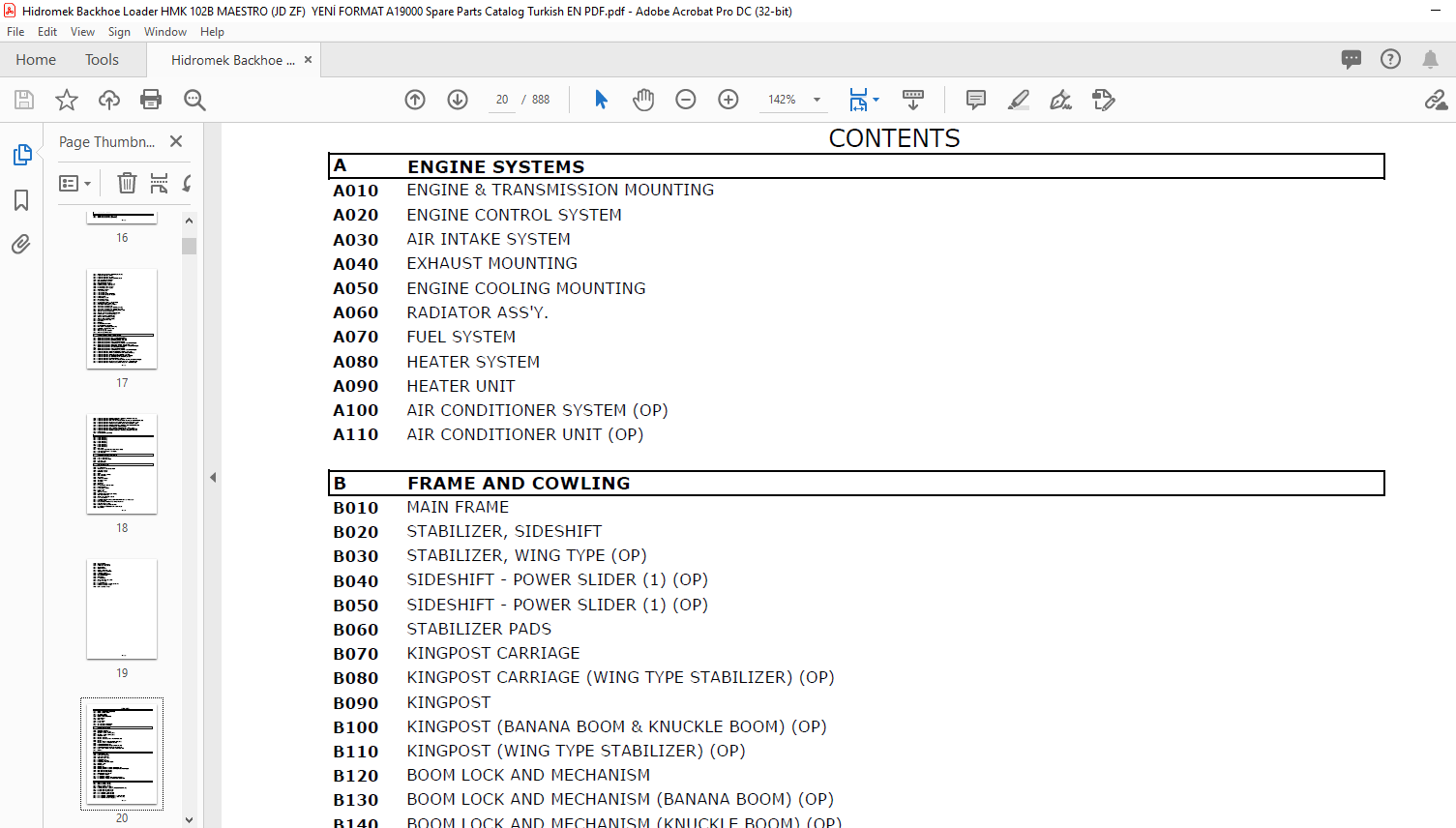The height and width of the screenshot is (828, 1456).
Task: Activate the hand pan tool
Action: (x=643, y=100)
